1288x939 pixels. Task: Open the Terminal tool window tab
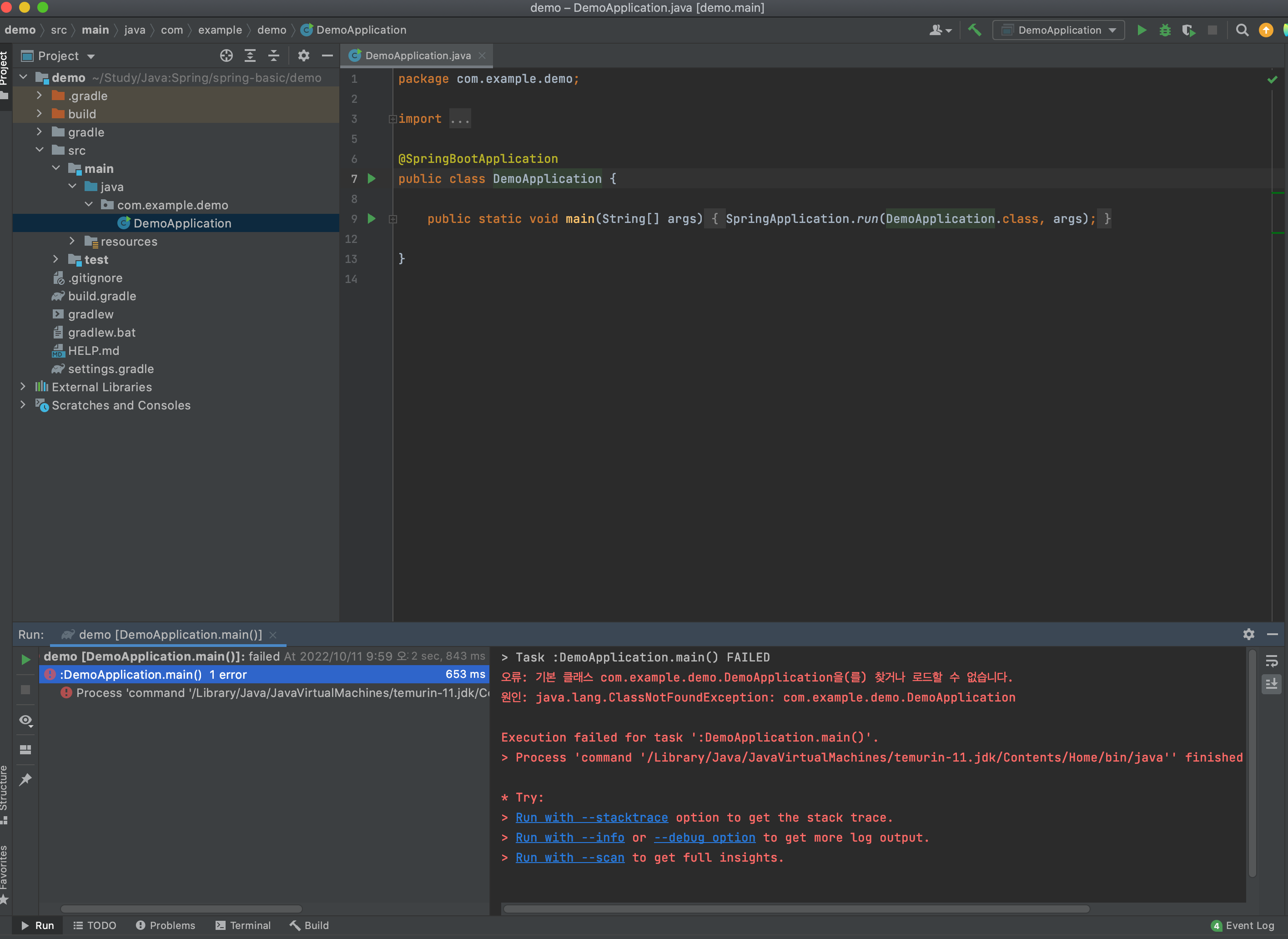coord(243,925)
